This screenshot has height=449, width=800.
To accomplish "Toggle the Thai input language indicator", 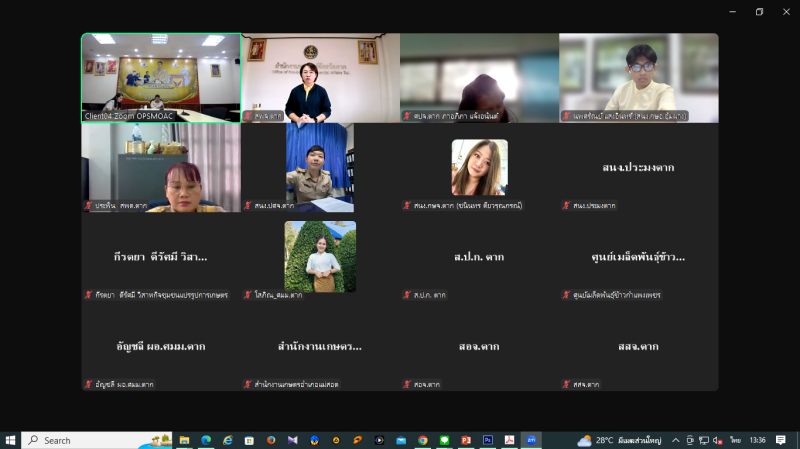I will pos(735,440).
